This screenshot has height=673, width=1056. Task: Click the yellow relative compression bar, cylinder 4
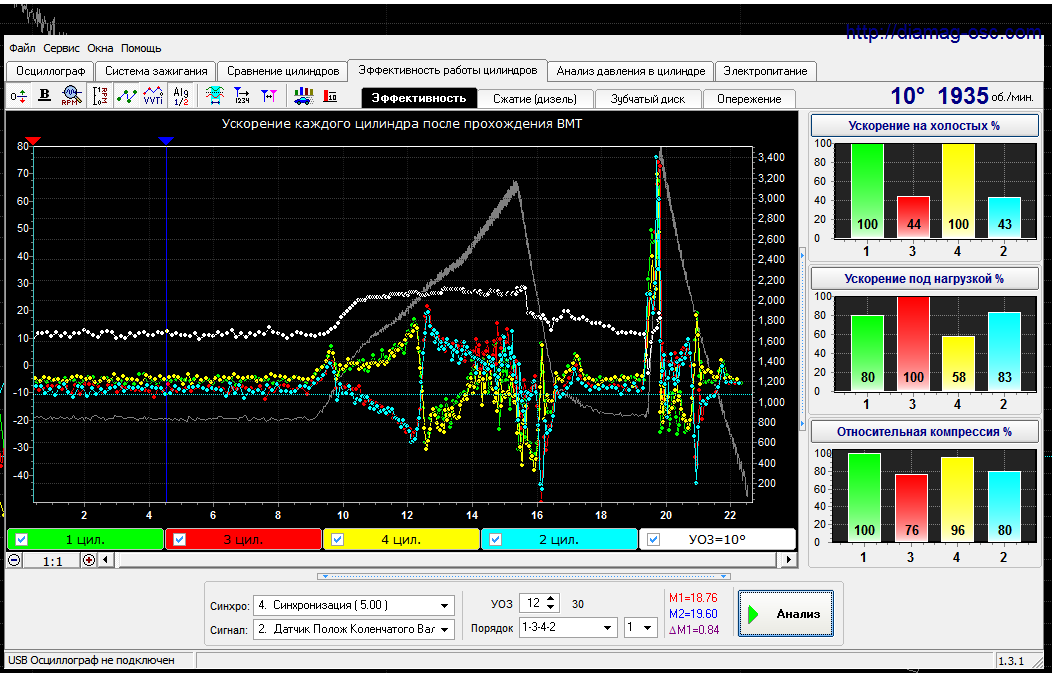pos(958,500)
